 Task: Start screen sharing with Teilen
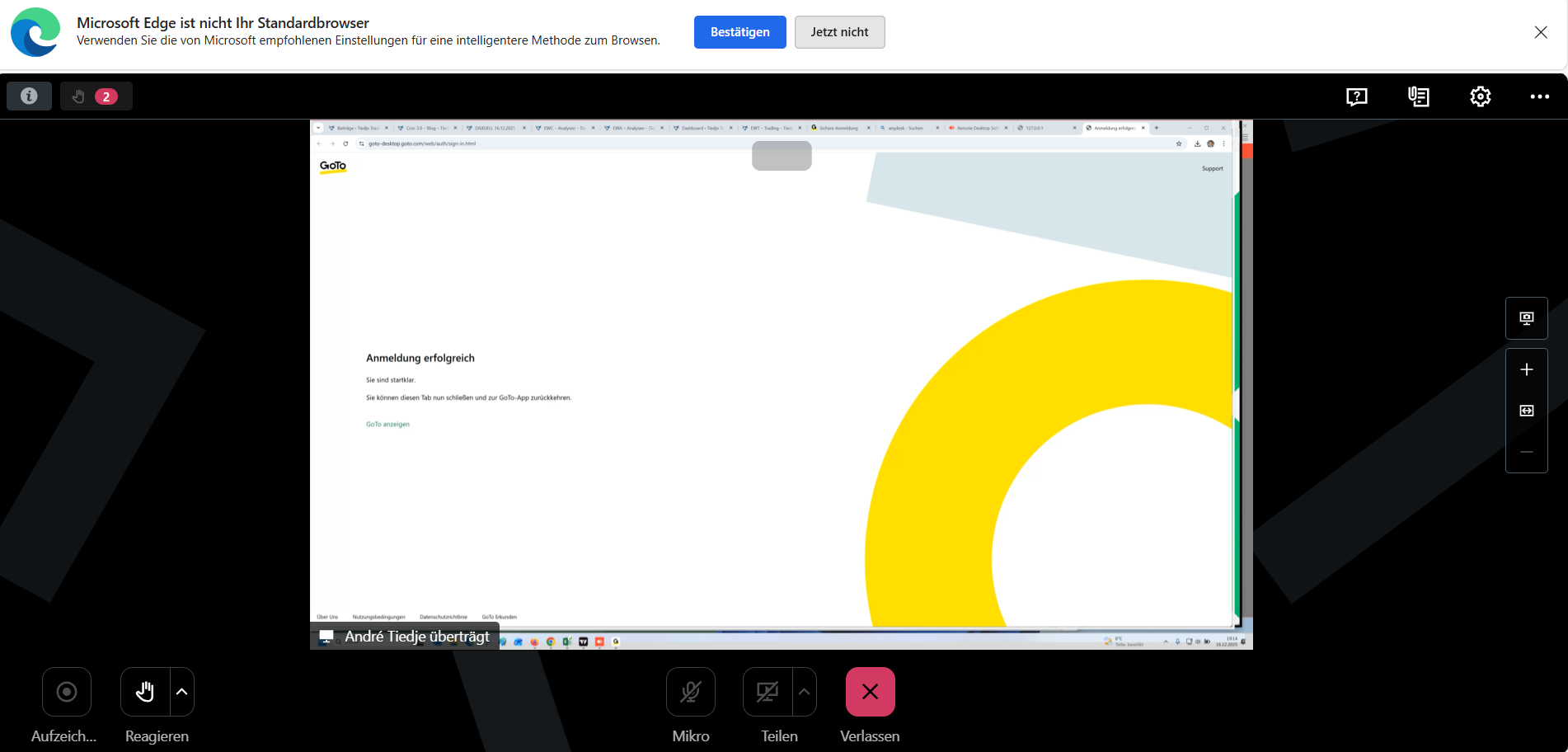click(768, 692)
